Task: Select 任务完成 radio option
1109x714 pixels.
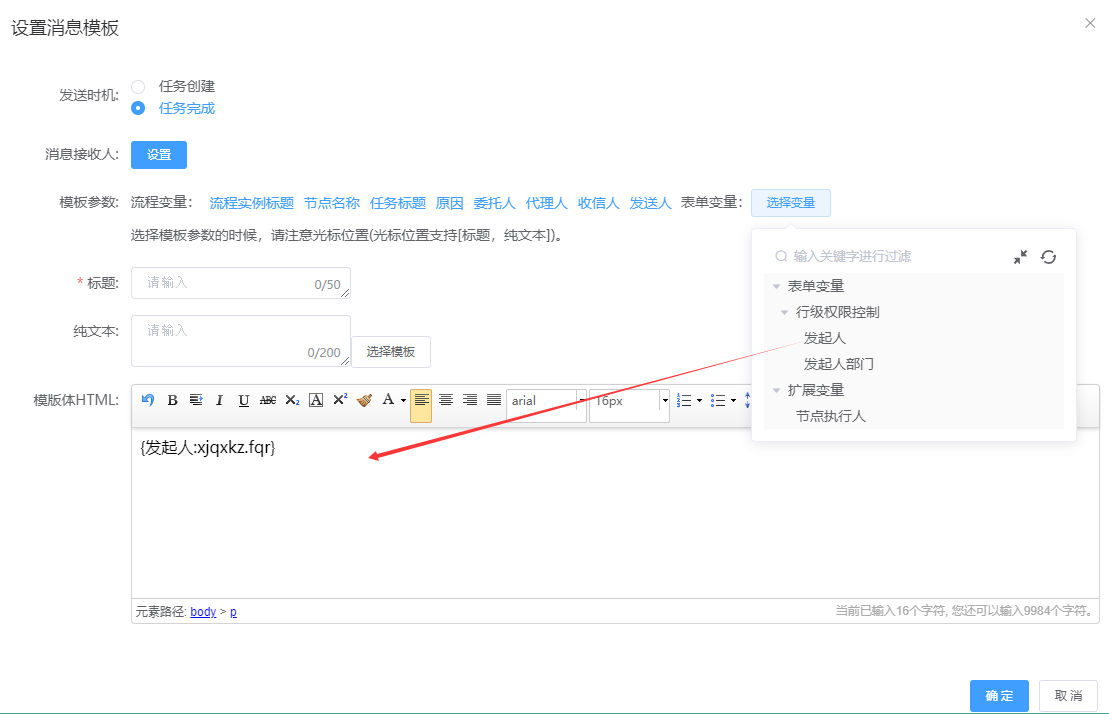Action: point(138,108)
